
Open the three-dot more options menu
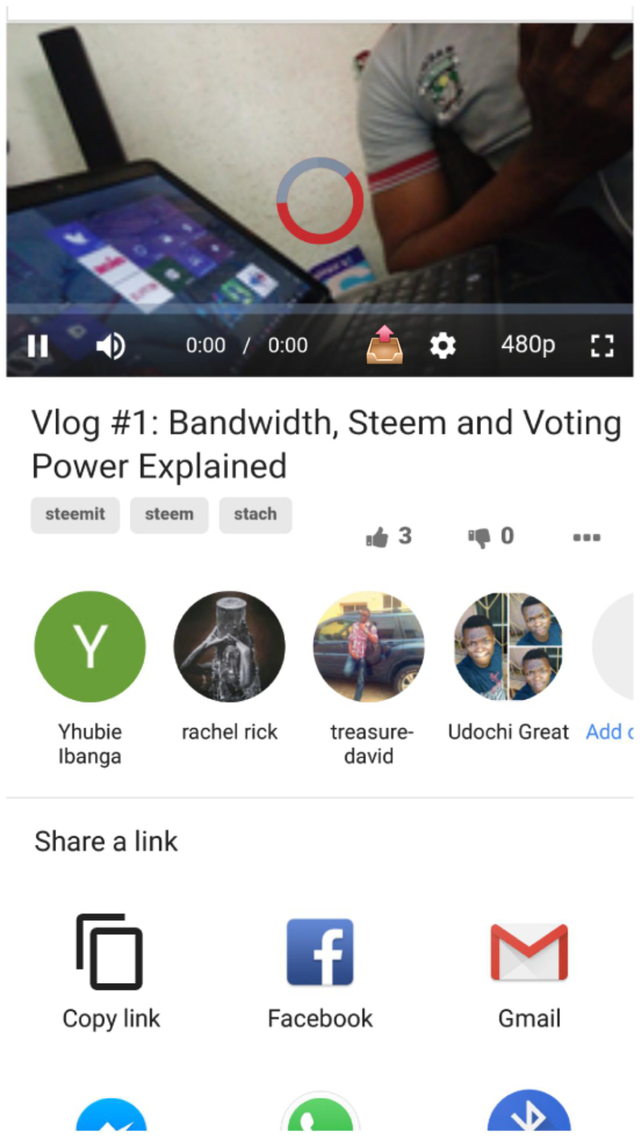click(x=586, y=538)
